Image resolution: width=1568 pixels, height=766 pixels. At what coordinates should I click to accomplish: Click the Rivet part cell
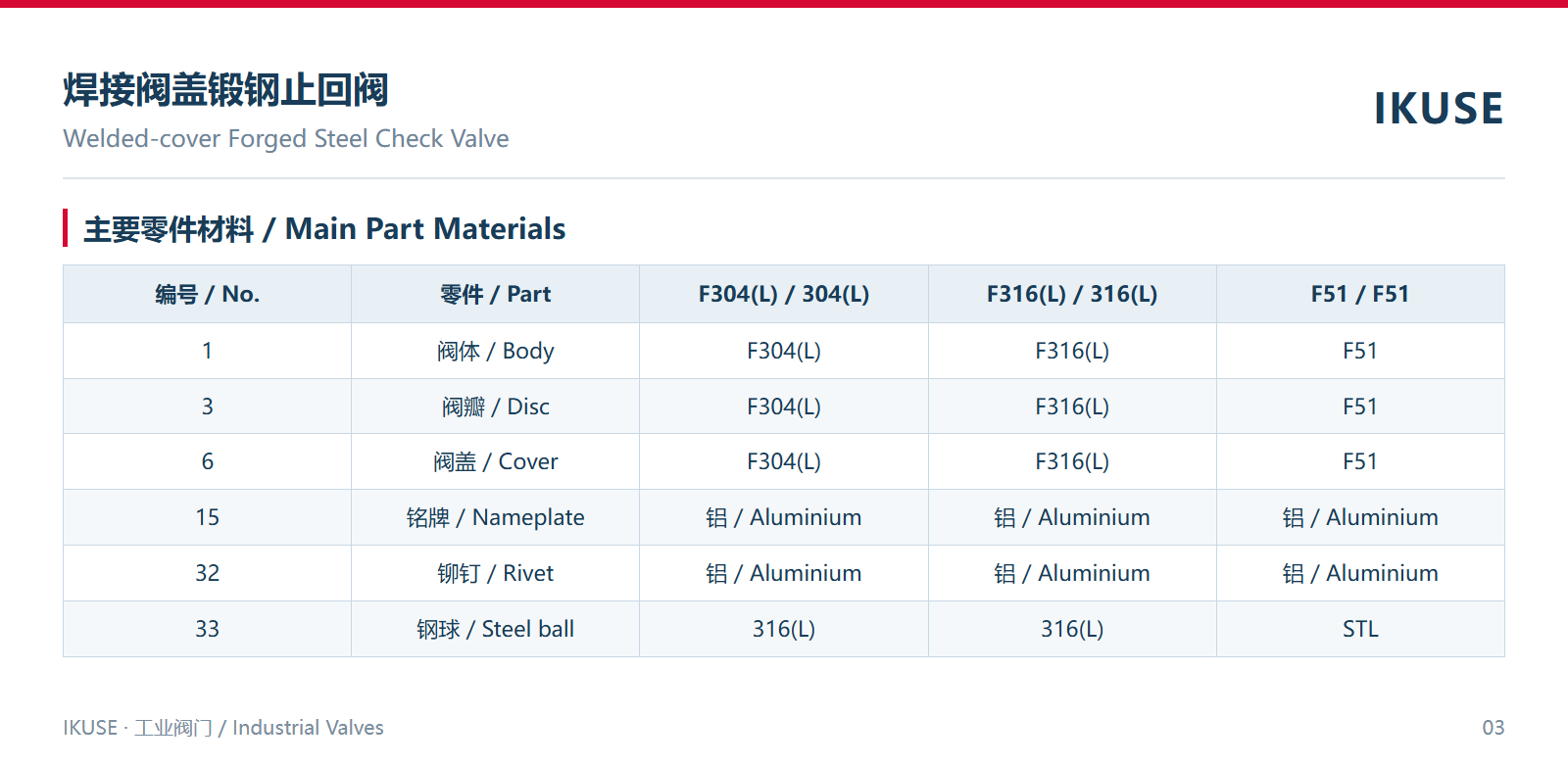496,573
